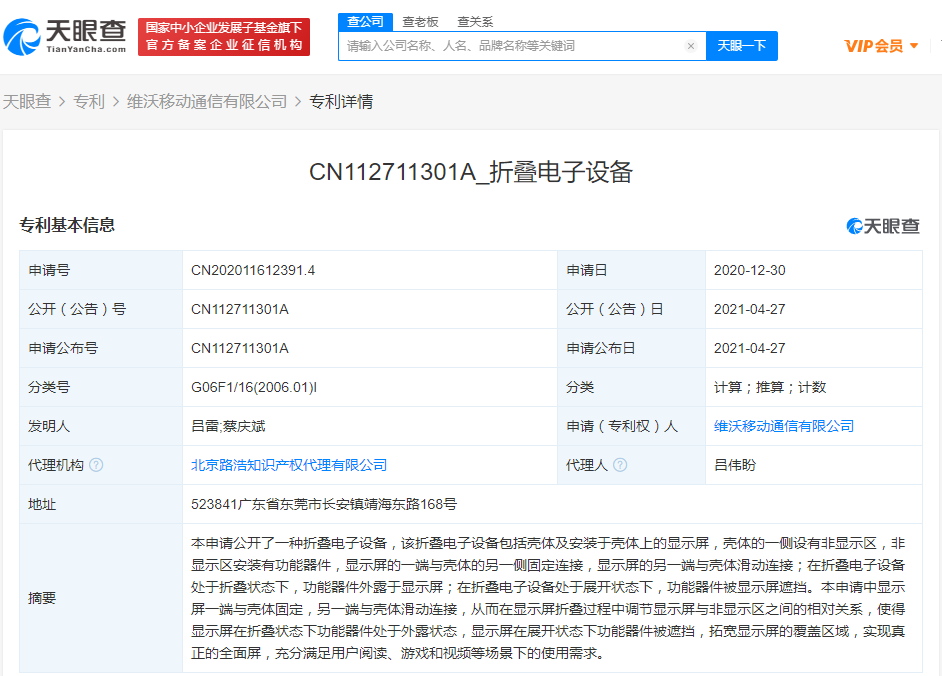Click the abstract paragraph text

click(548, 598)
